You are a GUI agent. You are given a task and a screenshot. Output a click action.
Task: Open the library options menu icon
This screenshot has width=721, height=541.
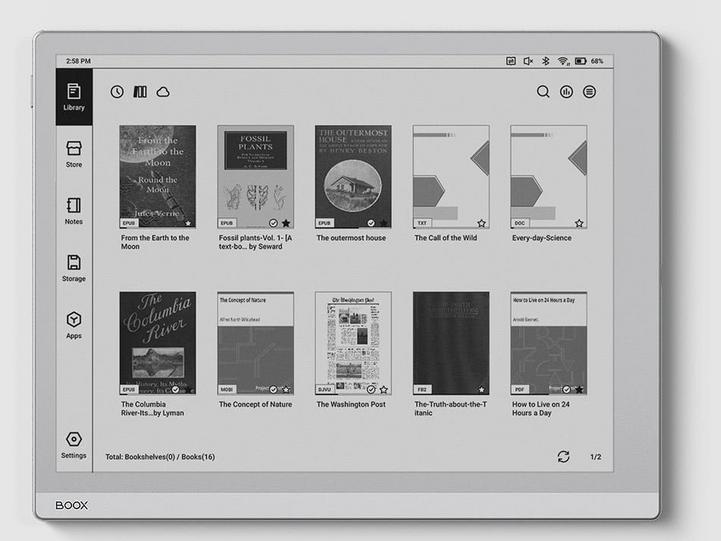click(x=590, y=92)
